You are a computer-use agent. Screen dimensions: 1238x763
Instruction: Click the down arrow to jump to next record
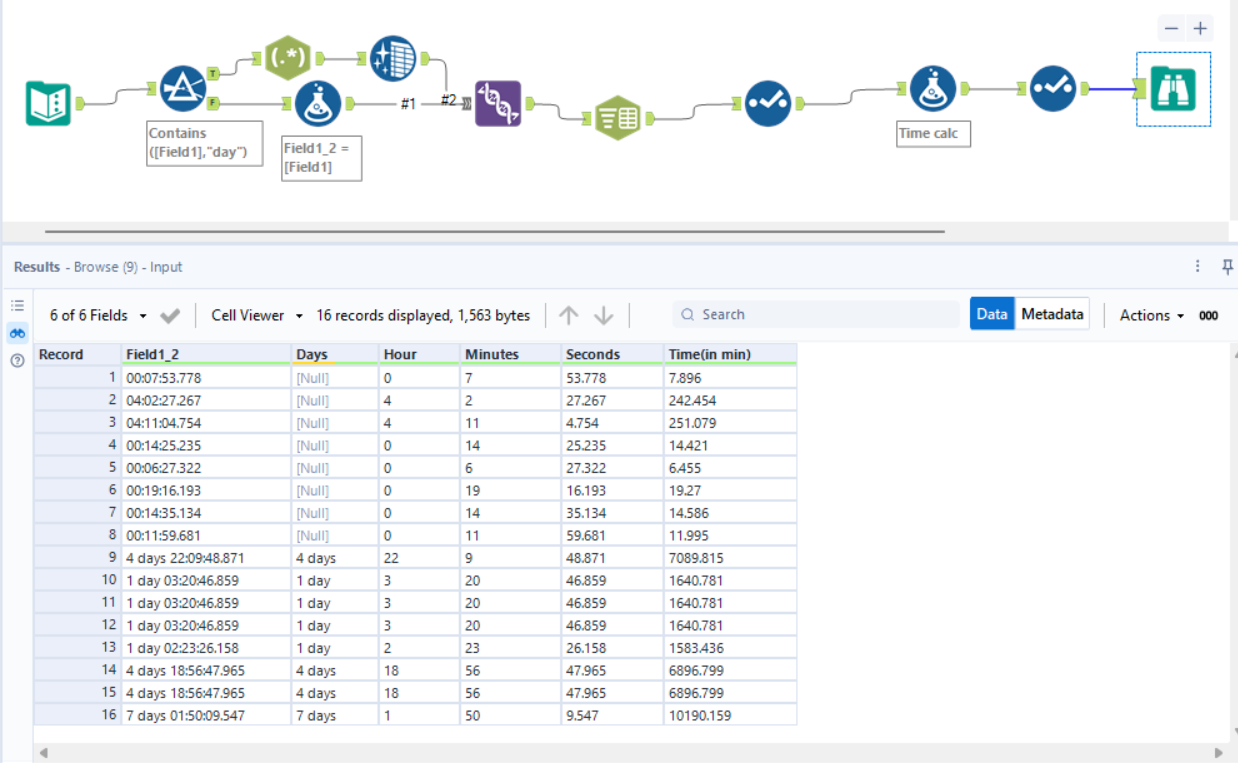pos(604,314)
